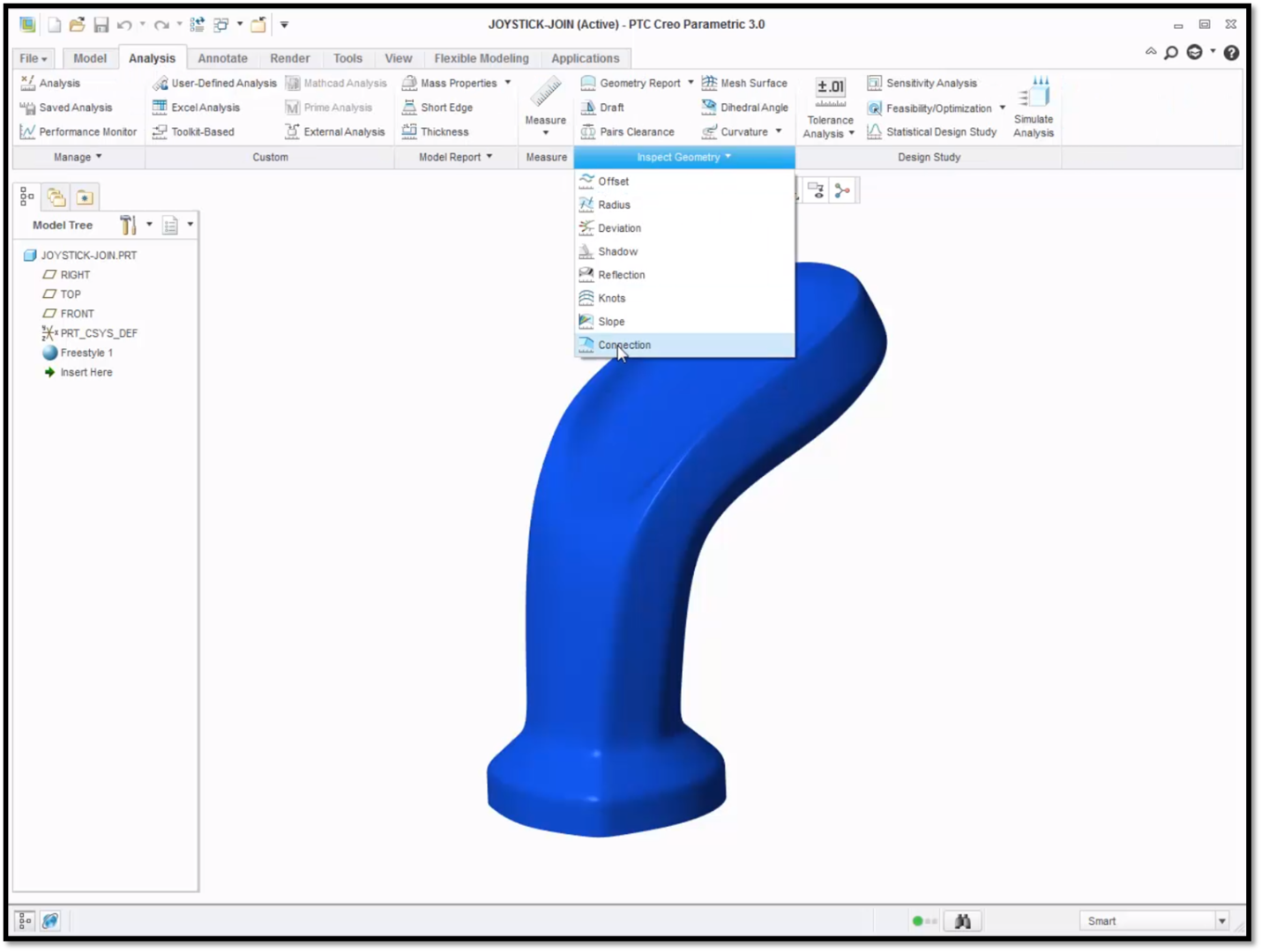1262x952 pixels.
Task: Open the File menu dropdown
Action: click(x=34, y=58)
